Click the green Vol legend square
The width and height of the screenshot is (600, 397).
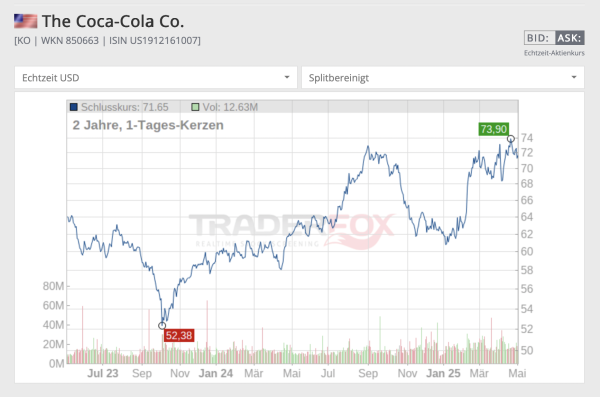coord(195,107)
